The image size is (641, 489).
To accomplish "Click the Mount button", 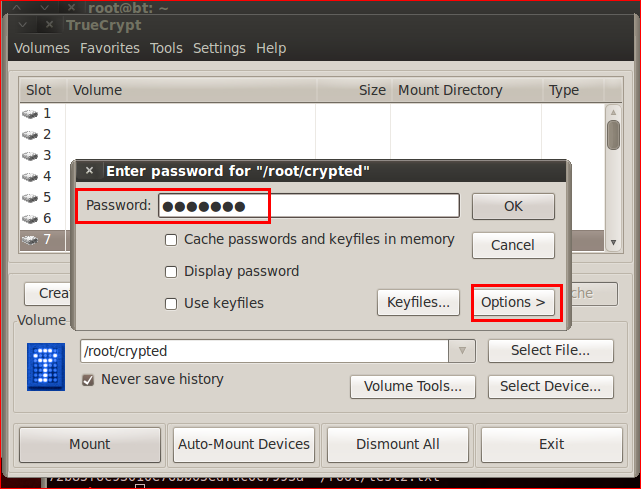I will click(x=90, y=444).
